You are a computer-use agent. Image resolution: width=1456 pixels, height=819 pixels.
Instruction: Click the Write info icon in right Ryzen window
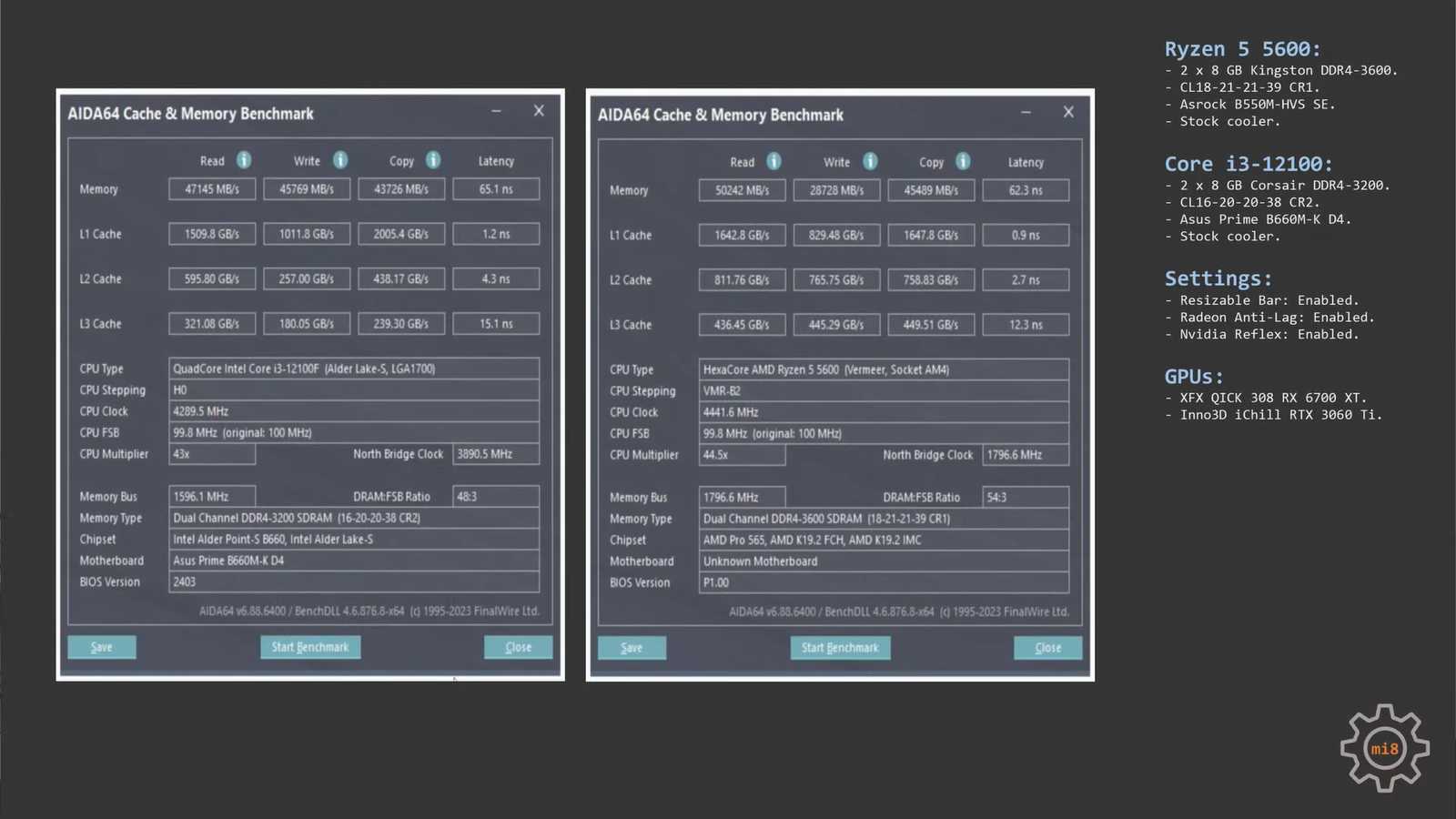pos(870,161)
